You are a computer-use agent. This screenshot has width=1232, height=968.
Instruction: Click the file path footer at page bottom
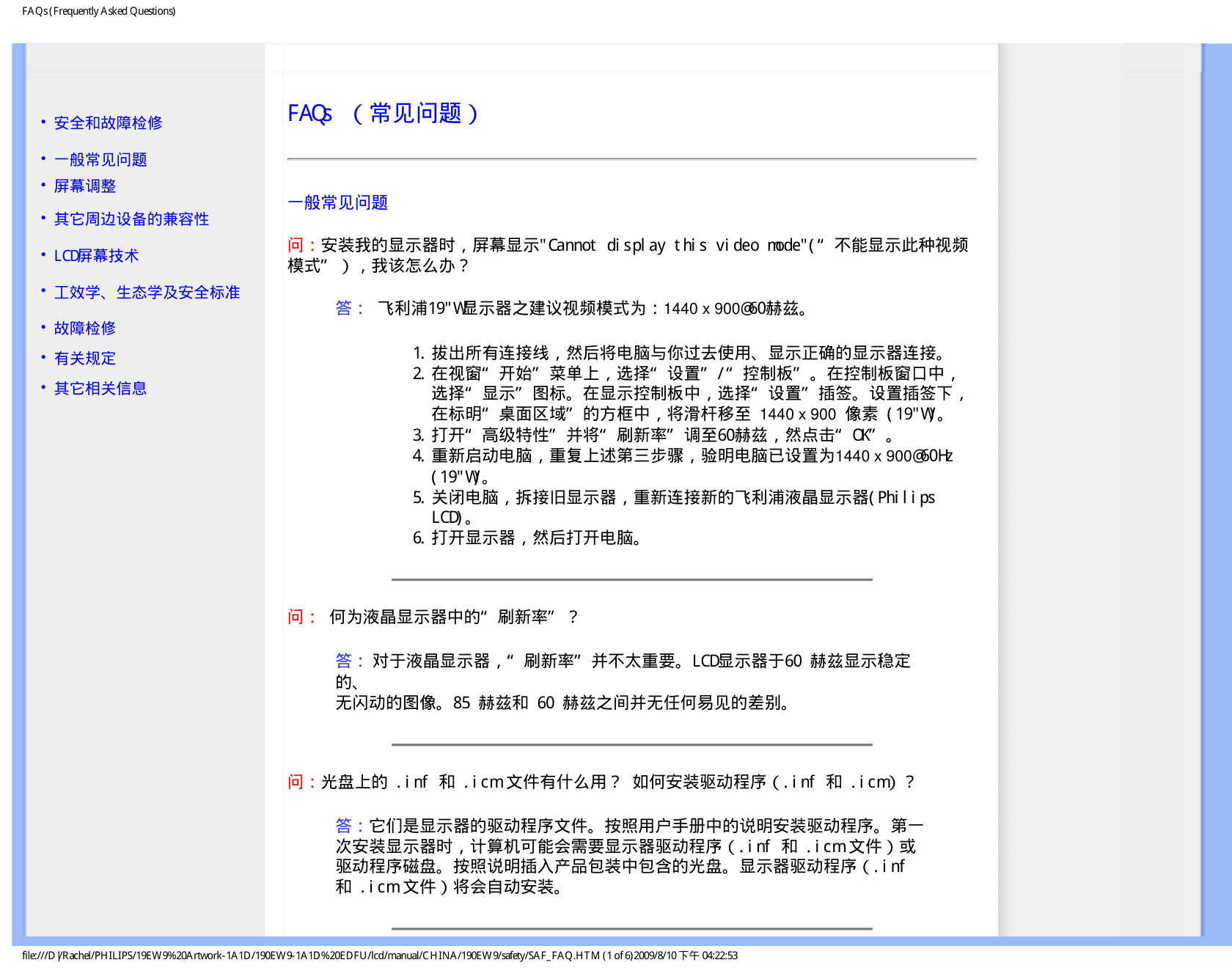point(380,956)
